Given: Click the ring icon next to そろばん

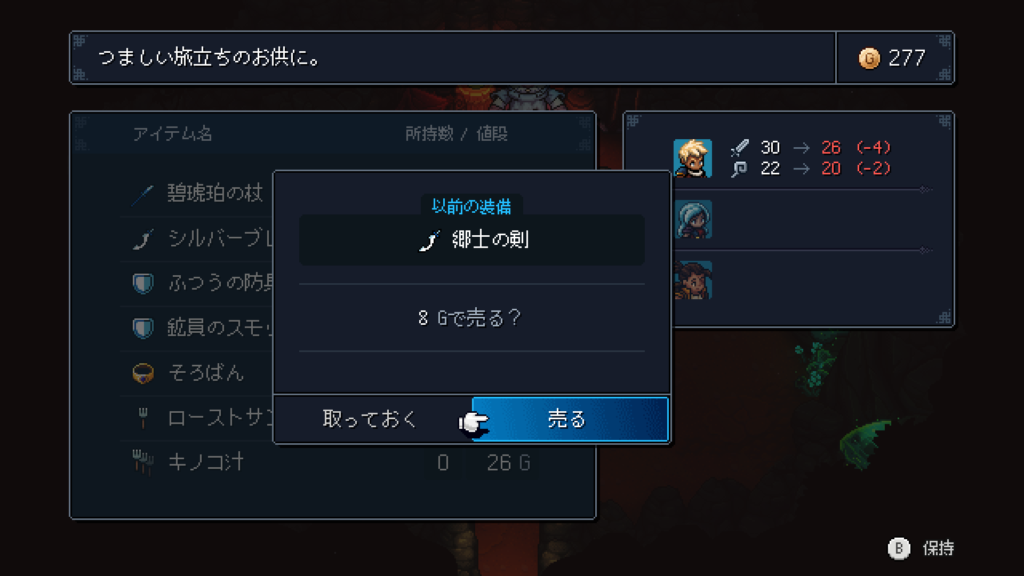Looking at the screenshot, I should [142, 373].
